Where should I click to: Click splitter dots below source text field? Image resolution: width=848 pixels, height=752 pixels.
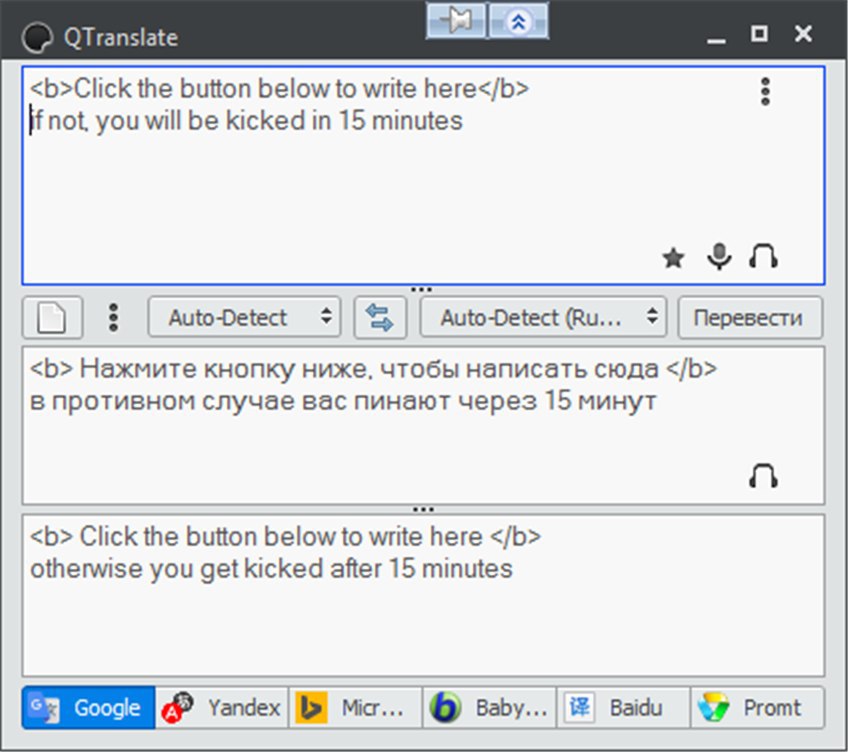[x=421, y=289]
